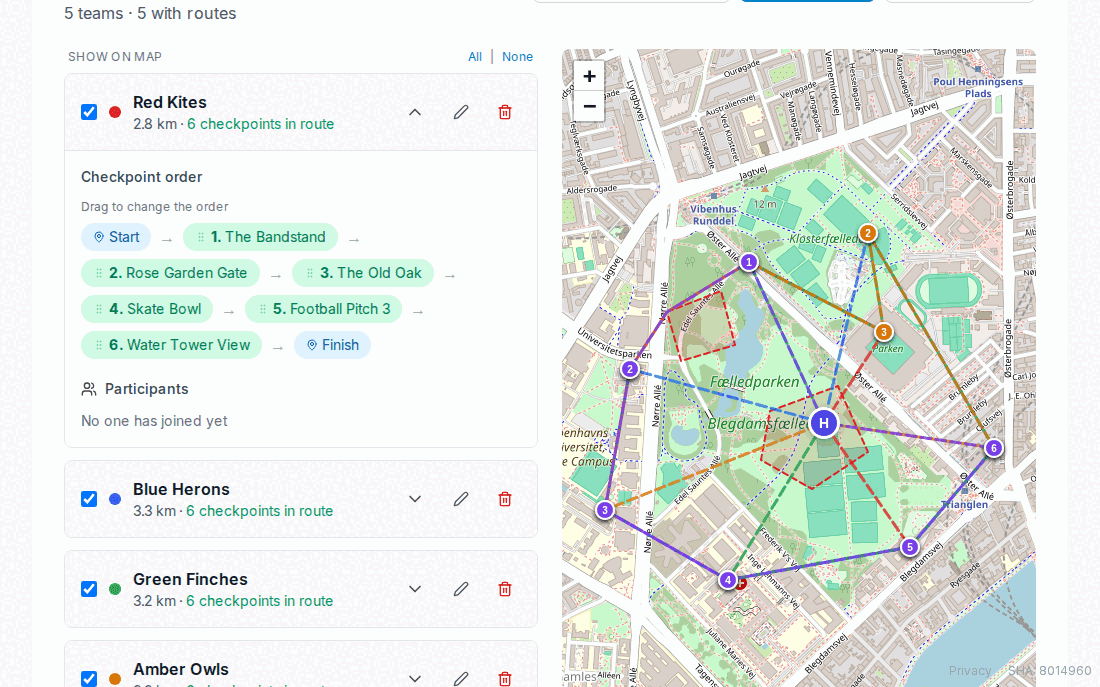
Task: Delete the Blue Herons team
Action: pos(504,499)
